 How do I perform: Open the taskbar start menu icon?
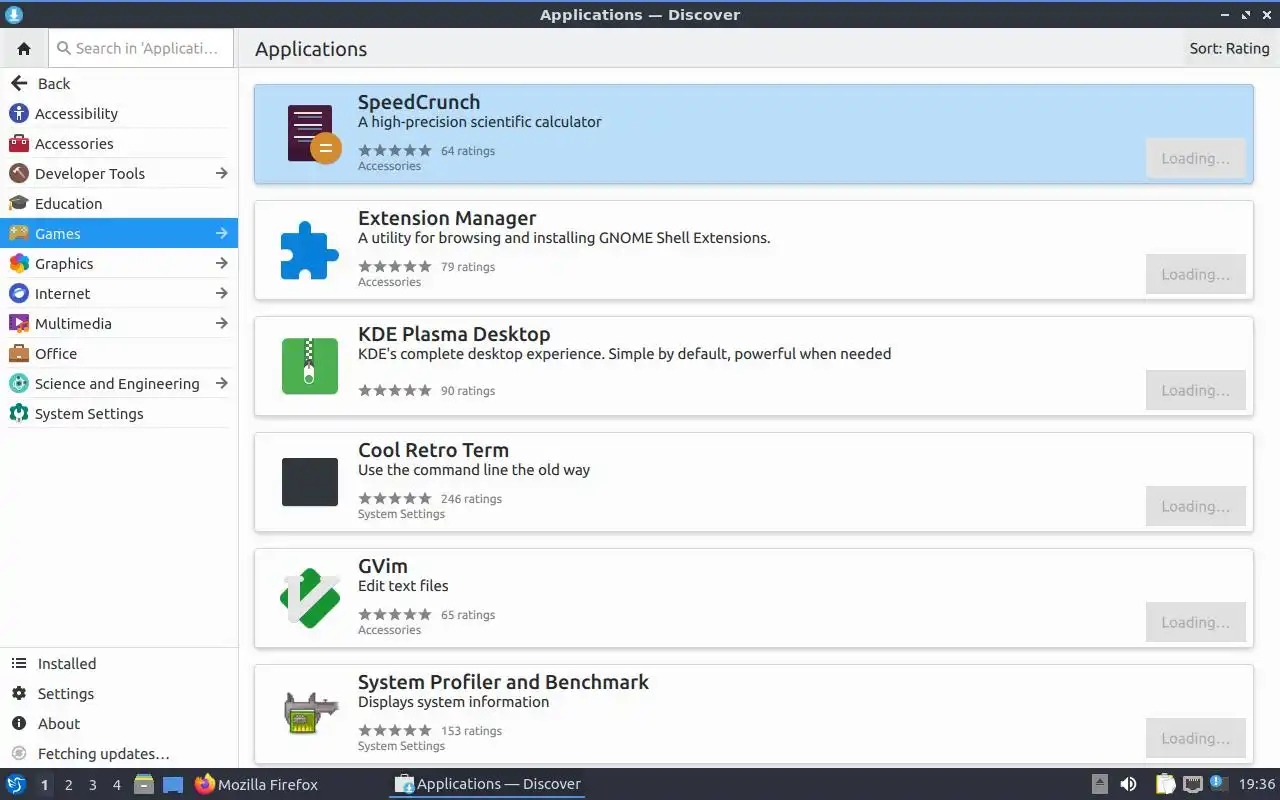coord(16,785)
